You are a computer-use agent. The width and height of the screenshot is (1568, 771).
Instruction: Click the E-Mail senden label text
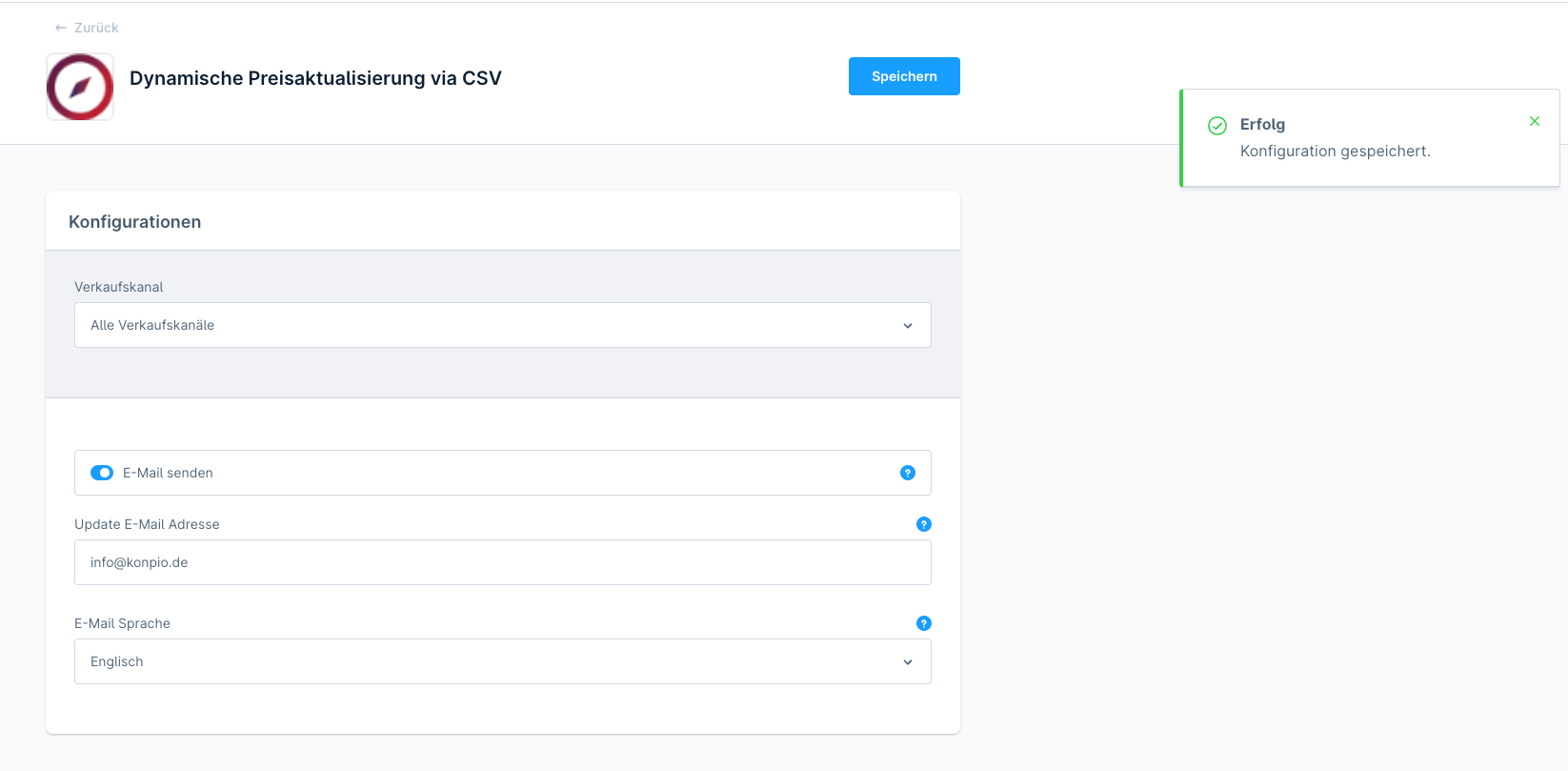pyautogui.click(x=168, y=473)
